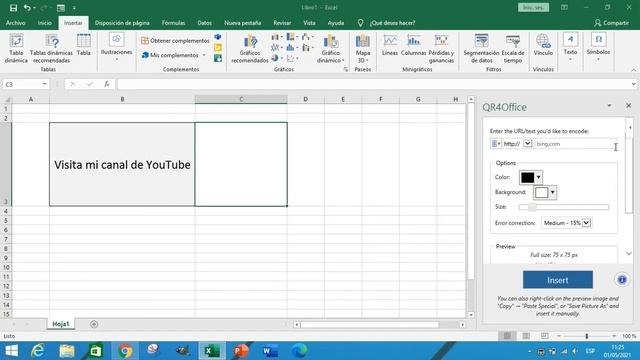This screenshot has height=360, width=640.
Task: Switch to Page Break preview
Action: click(x=544, y=336)
